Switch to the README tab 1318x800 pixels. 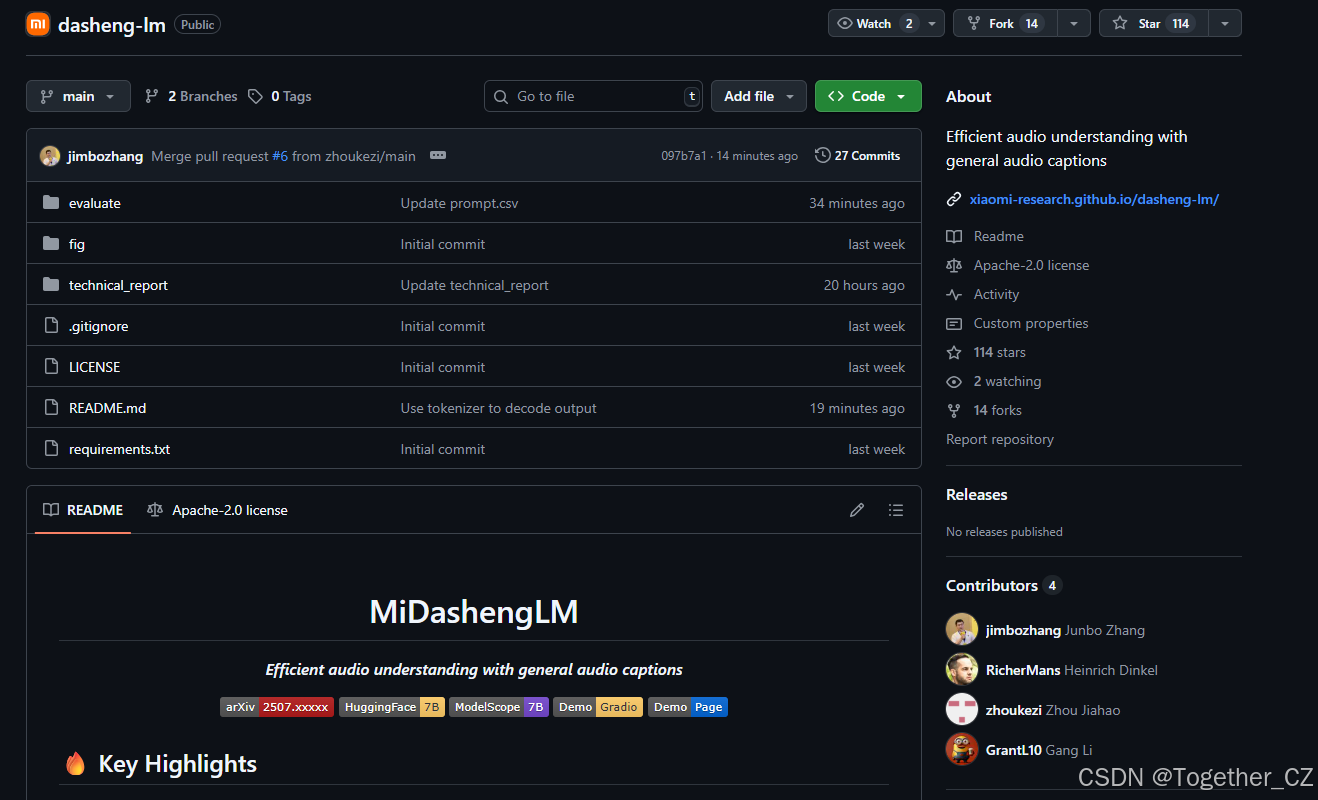(82, 510)
